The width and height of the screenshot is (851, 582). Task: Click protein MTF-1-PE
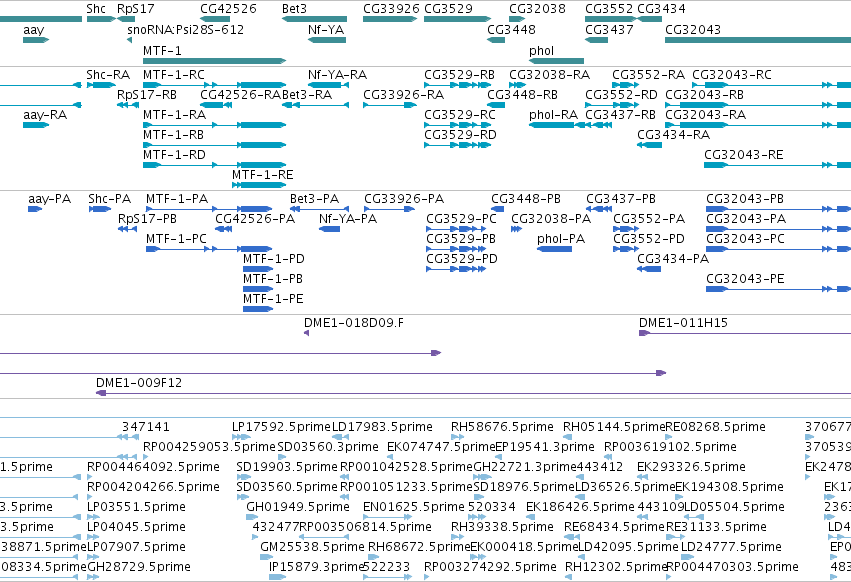tap(258, 309)
